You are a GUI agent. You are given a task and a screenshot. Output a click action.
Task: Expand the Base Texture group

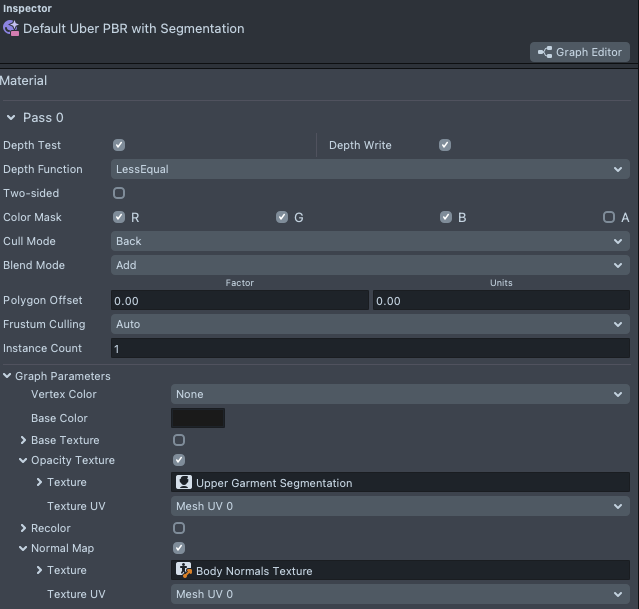pyautogui.click(x=23, y=440)
